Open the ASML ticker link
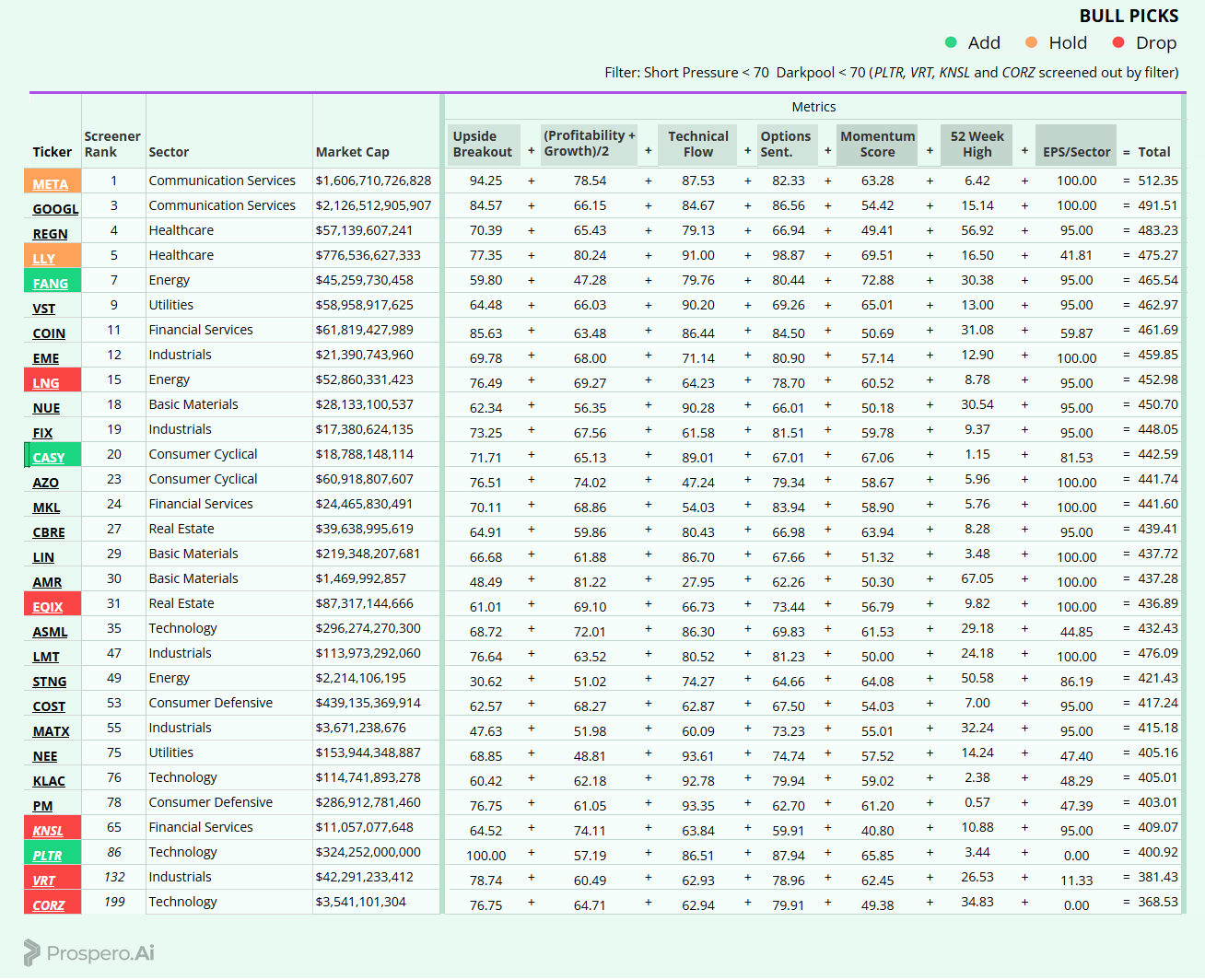The image size is (1205, 980). coord(51,632)
